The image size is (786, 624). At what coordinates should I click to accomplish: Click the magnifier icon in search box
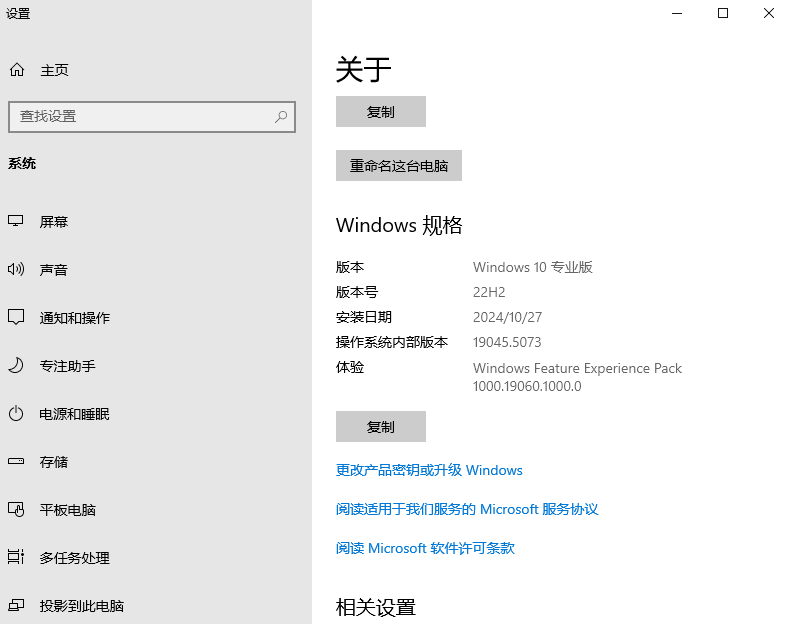(281, 117)
